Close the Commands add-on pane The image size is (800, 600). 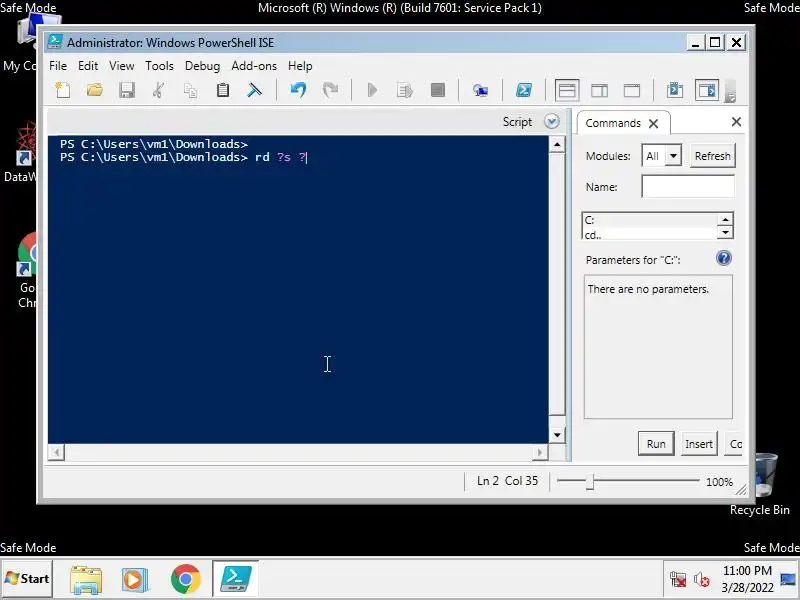736,121
